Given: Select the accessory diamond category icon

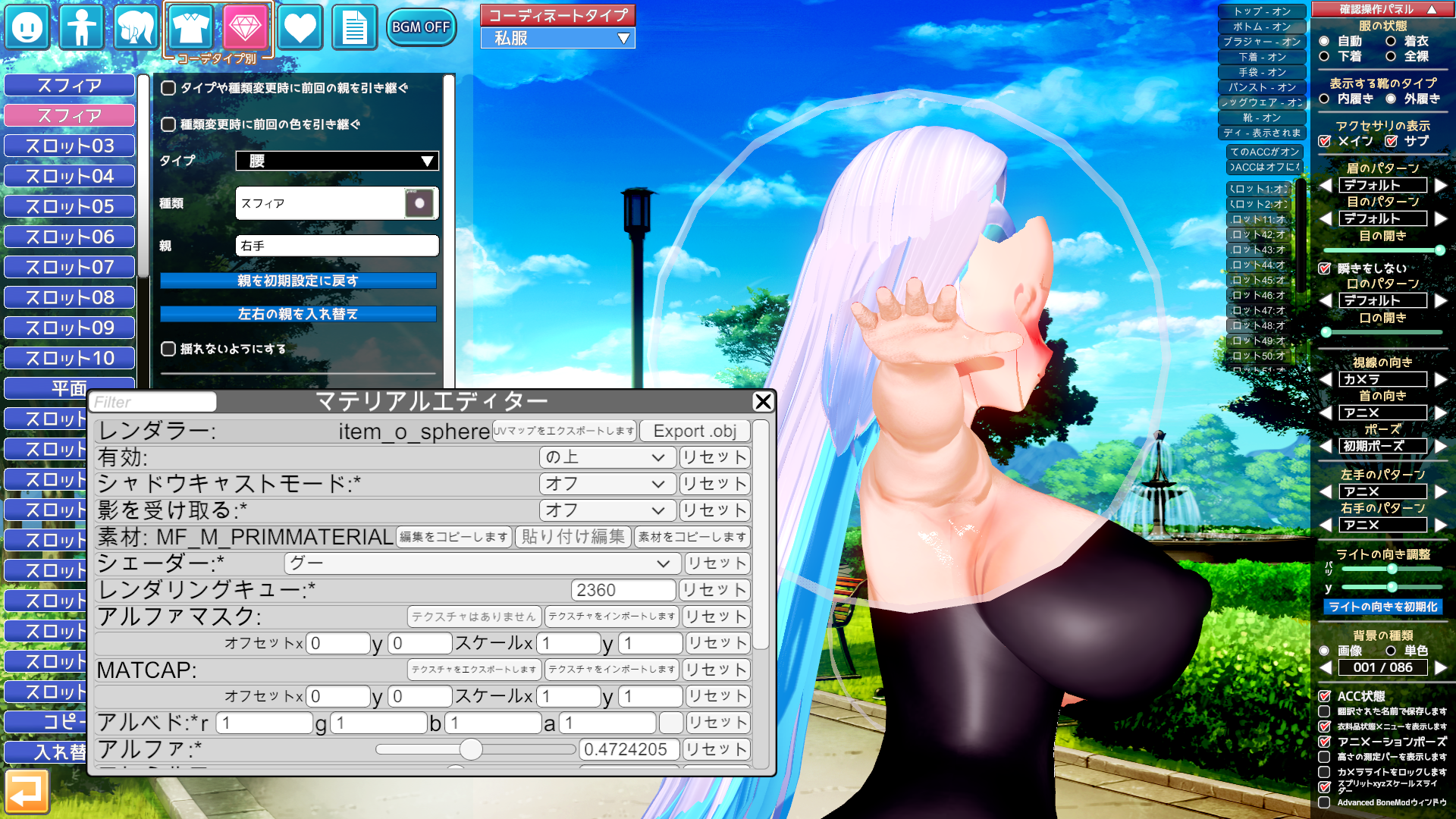Looking at the screenshot, I should (x=245, y=27).
